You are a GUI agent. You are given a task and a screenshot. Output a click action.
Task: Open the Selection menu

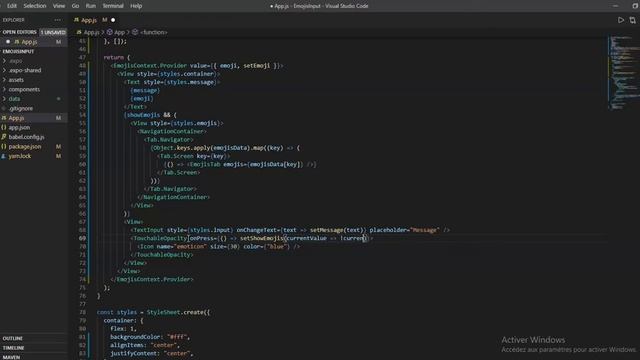click(x=35, y=6)
